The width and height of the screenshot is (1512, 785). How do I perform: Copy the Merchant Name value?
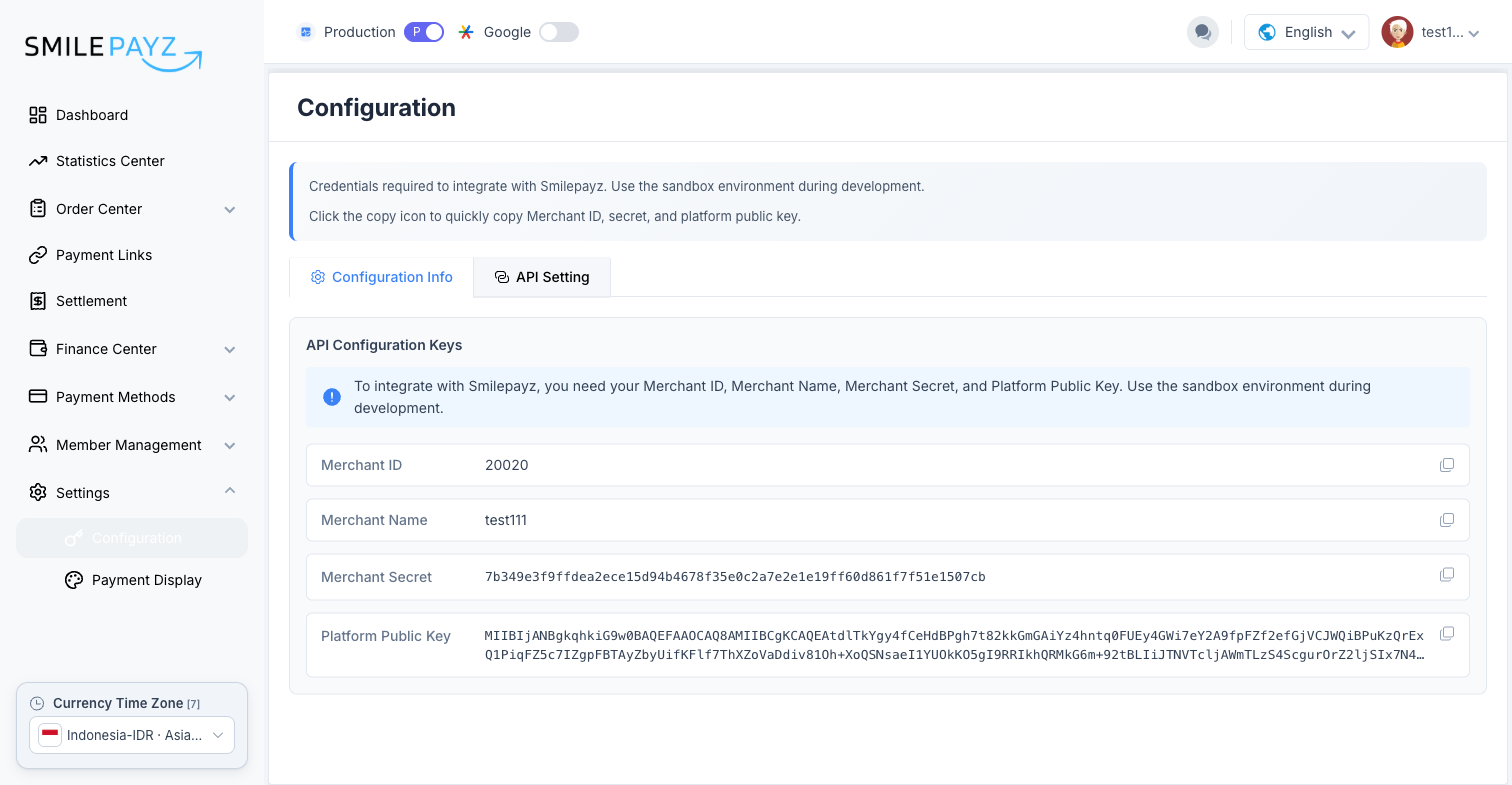[1447, 520]
